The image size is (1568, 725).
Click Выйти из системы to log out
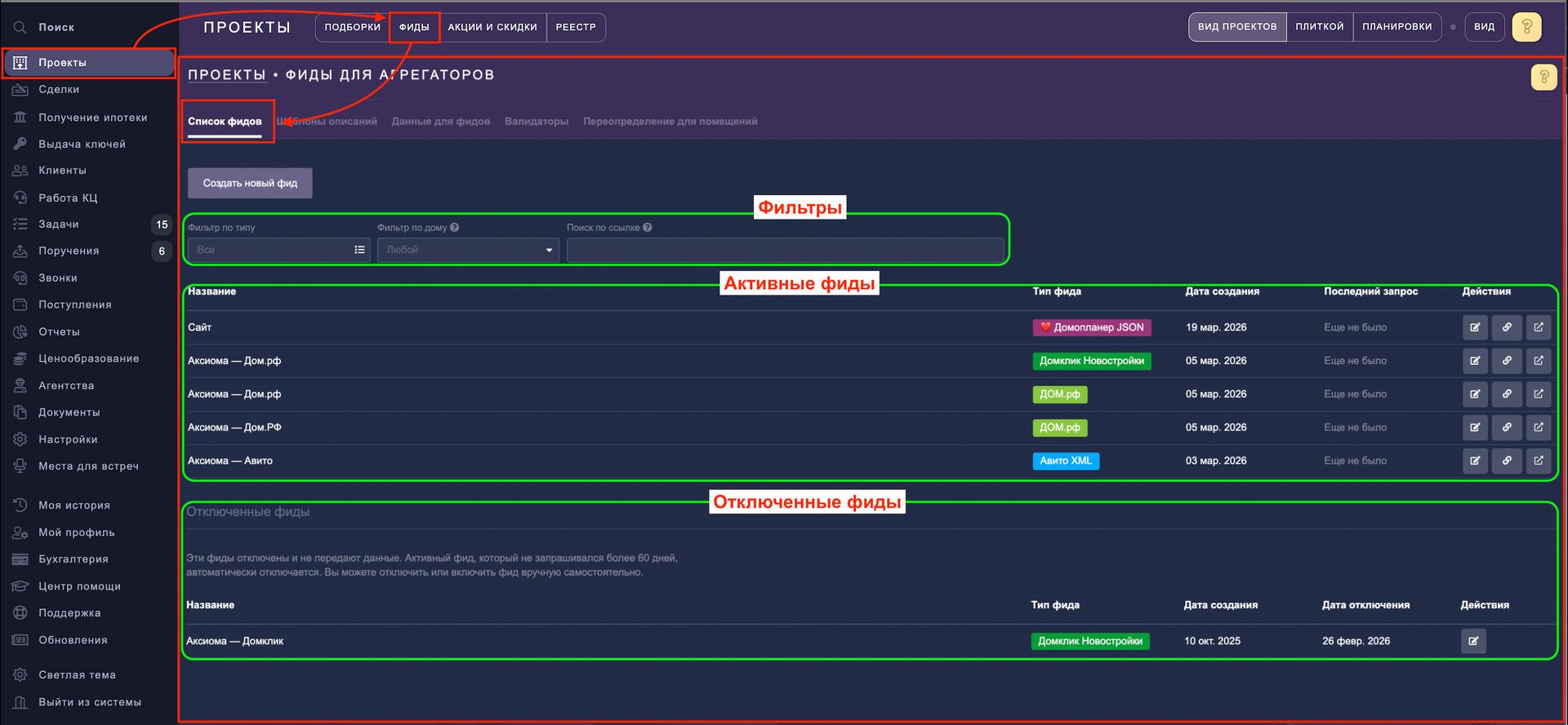(88, 702)
